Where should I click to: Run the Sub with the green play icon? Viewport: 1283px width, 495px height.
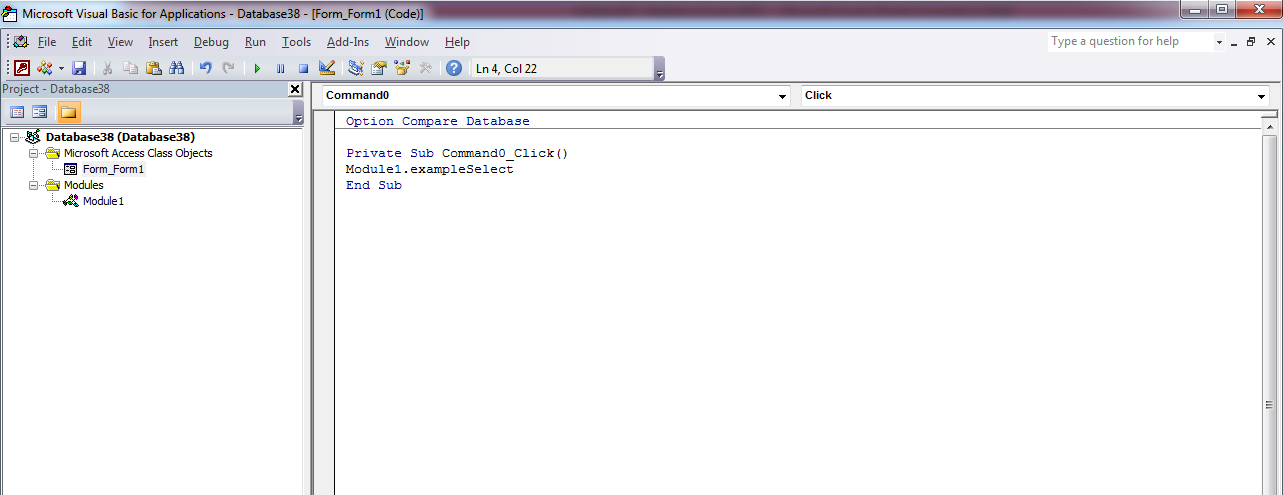tap(257, 68)
